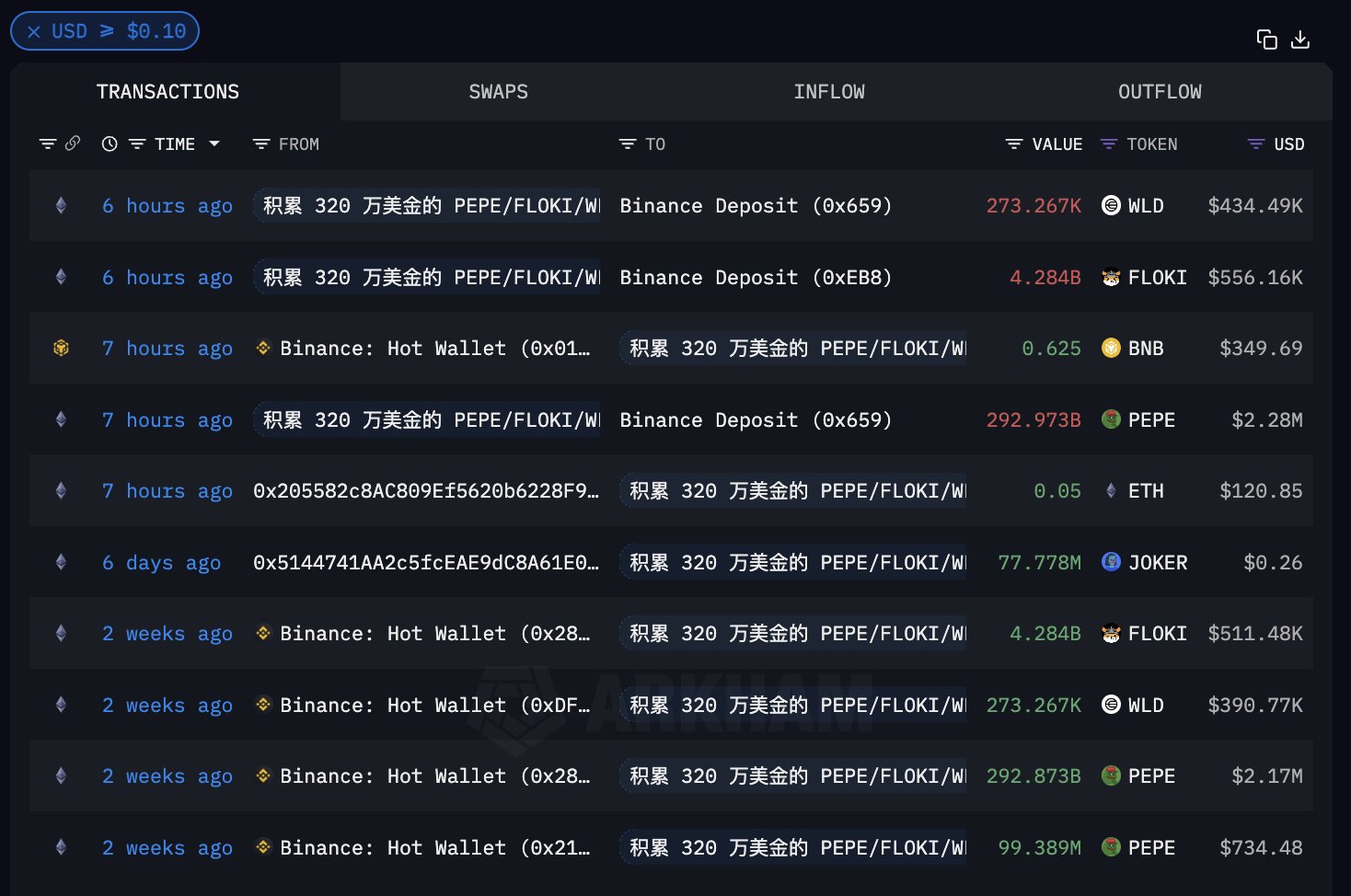
Task: Click the Ethereum chain icon in the WLD $434.49K row
Action: tap(61, 205)
